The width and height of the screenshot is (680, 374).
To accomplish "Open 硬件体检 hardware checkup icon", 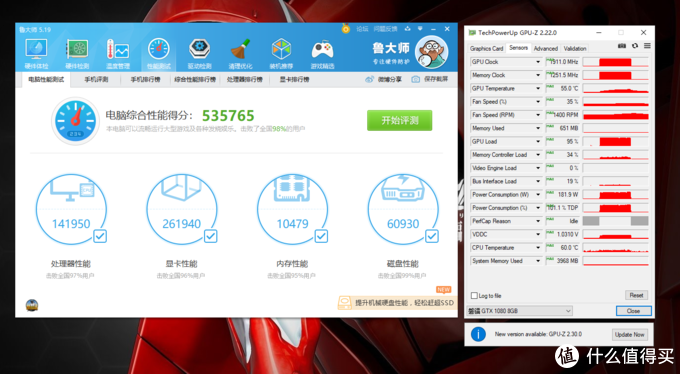I will click(x=36, y=53).
